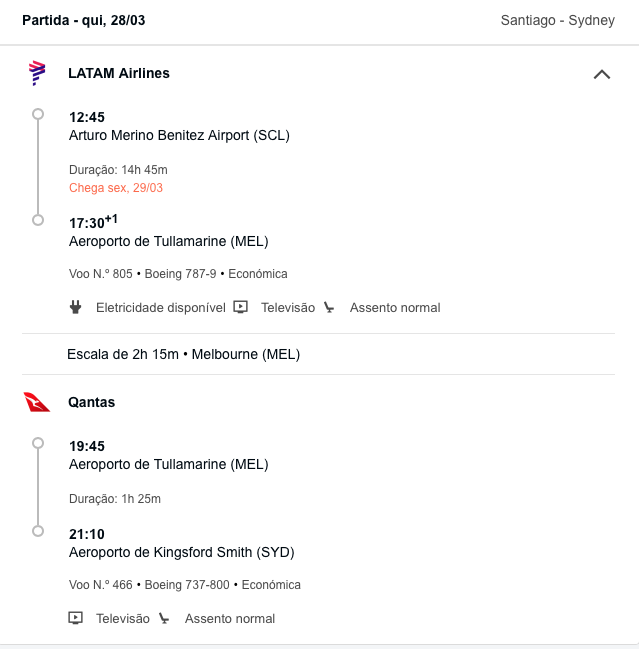Click the Chega sex, 29/03 arrival notice

tap(116, 187)
